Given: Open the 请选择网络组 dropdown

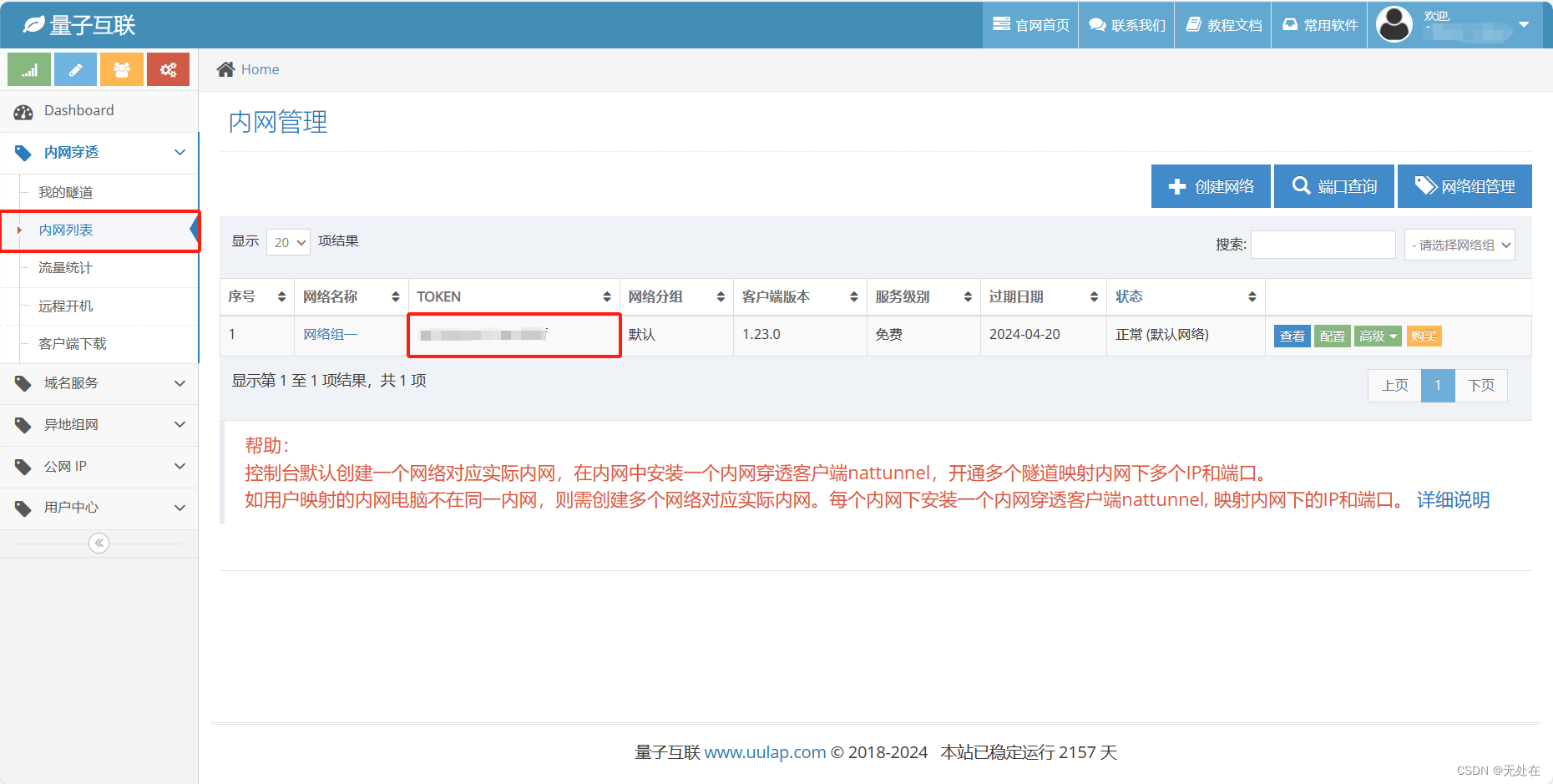Looking at the screenshot, I should 1459,245.
